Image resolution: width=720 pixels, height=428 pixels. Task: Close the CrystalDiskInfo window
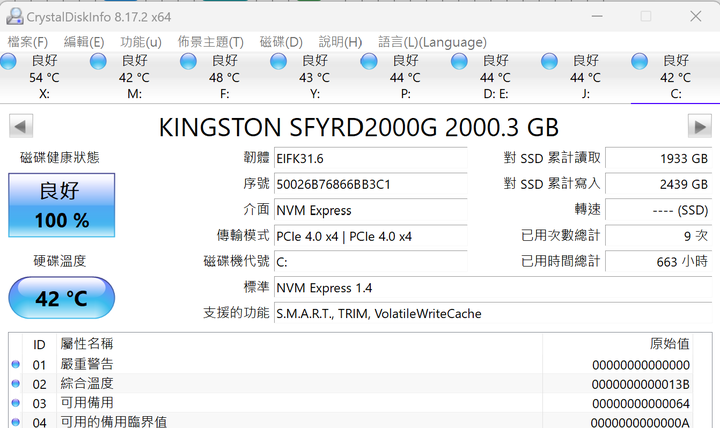696,17
